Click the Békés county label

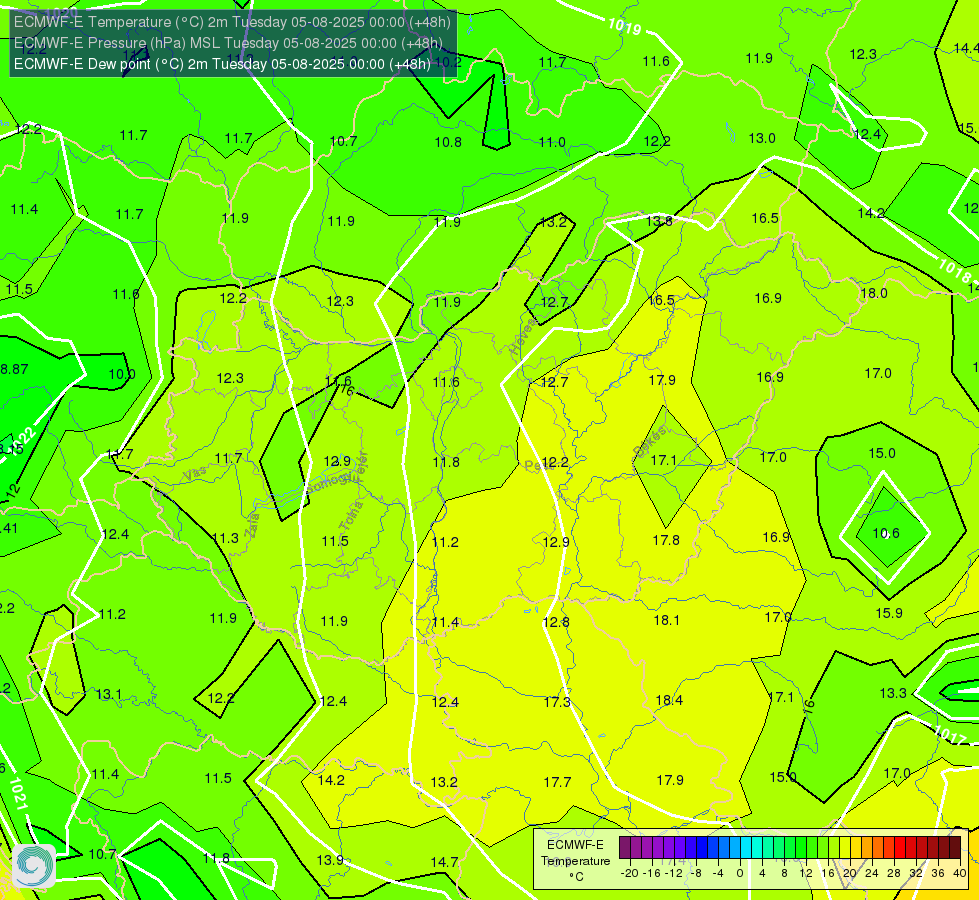point(649,441)
